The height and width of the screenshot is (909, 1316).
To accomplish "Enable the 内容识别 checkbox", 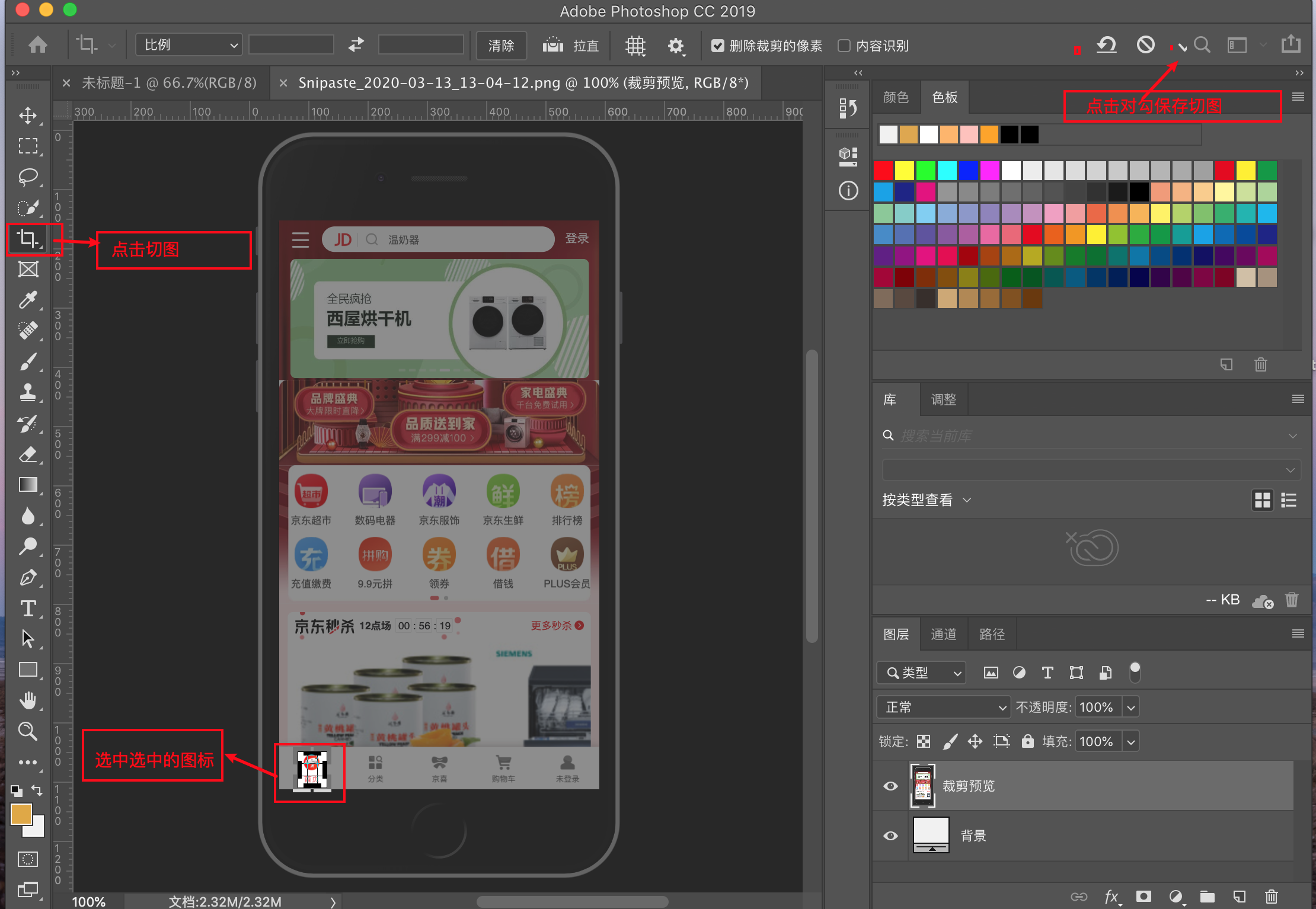I will pos(844,46).
